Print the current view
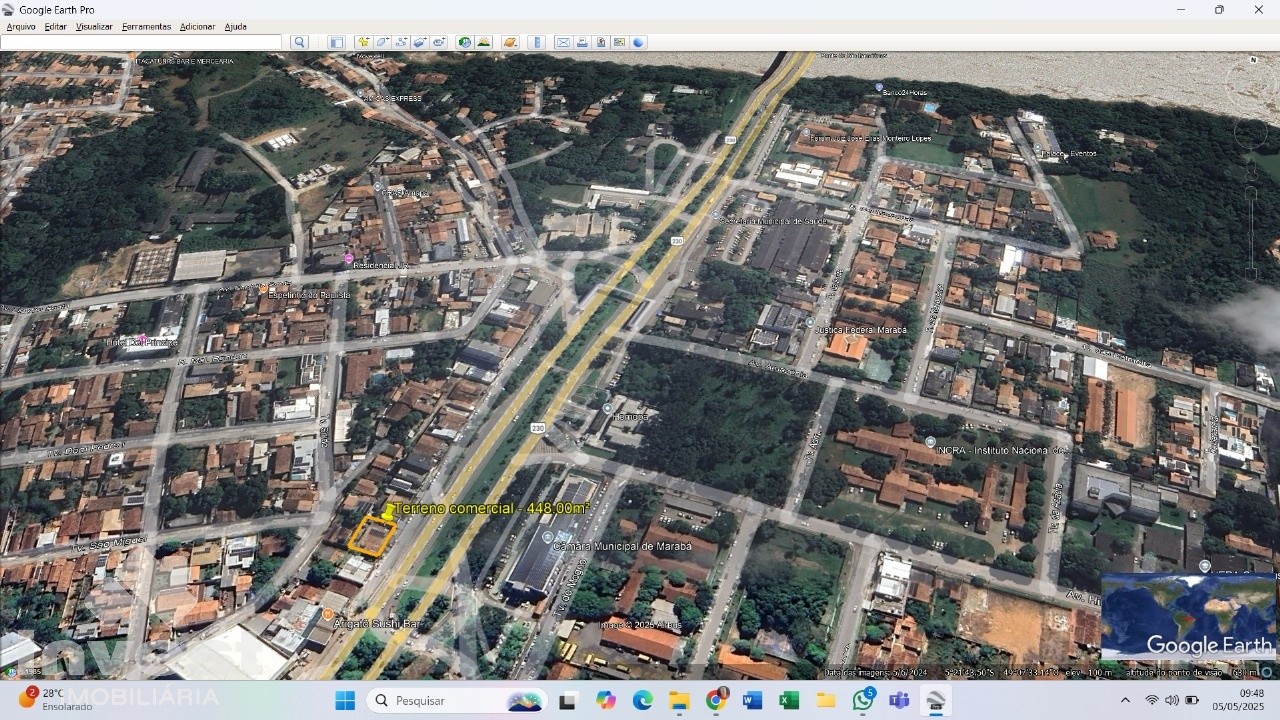Viewport: 1280px width, 720px height. [582, 42]
